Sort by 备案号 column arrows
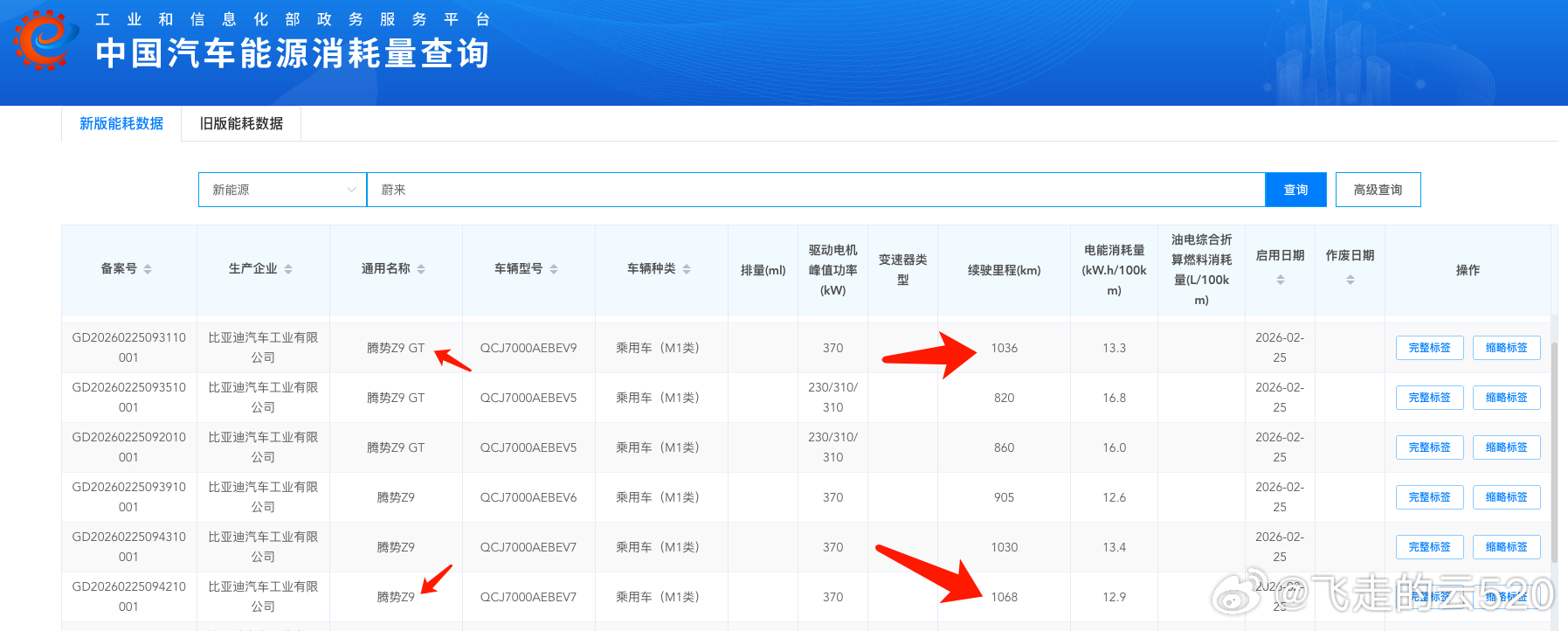Image resolution: width=1568 pixels, height=631 pixels. coord(148,269)
